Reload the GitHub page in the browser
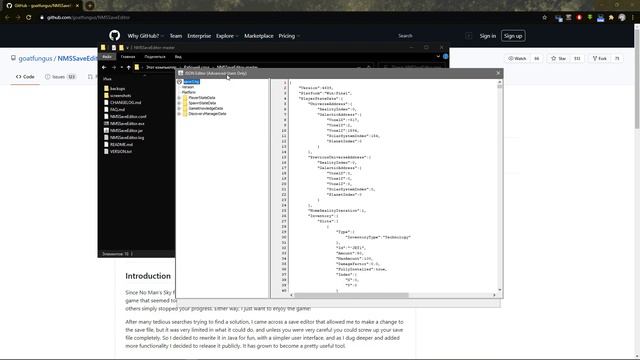The width and height of the screenshot is (640, 360). coord(29,18)
